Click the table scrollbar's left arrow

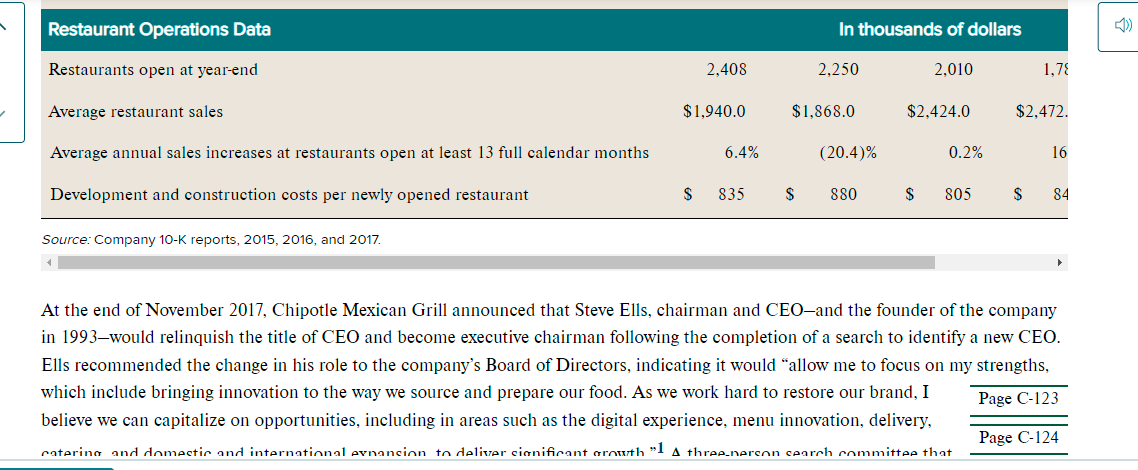pos(49,262)
